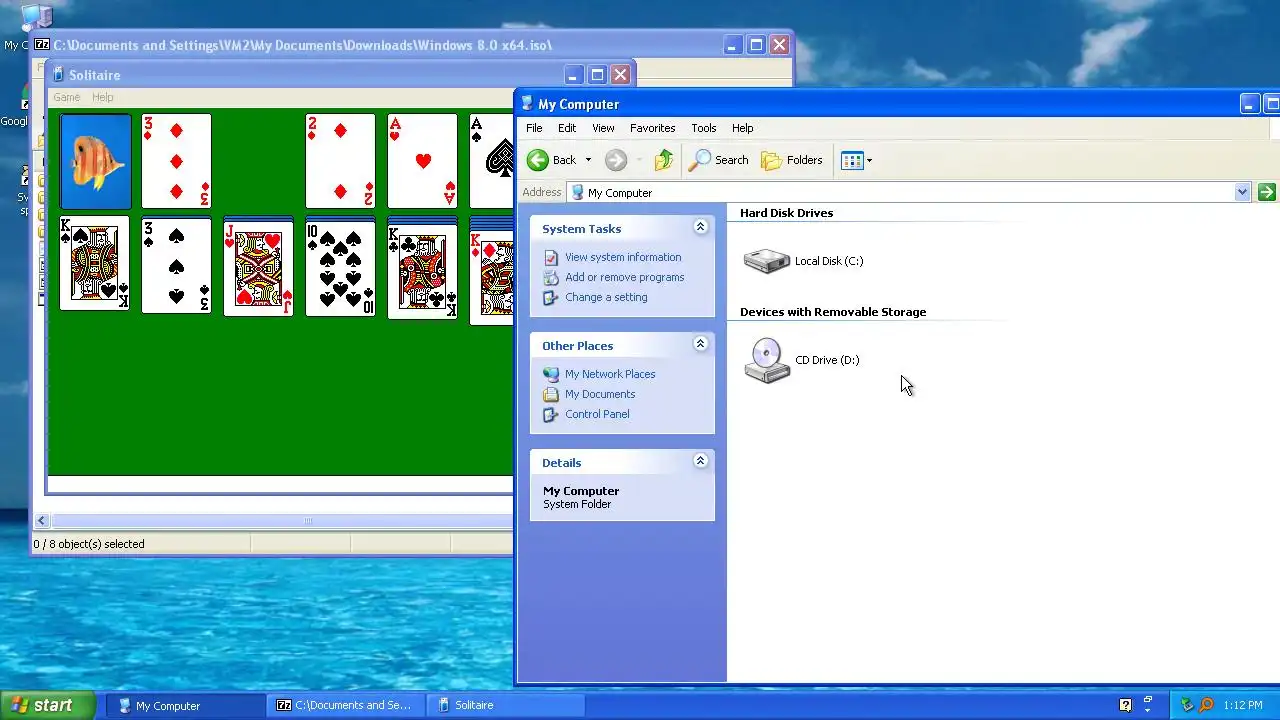The width and height of the screenshot is (1280, 720).
Task: Click the jack of hearts card
Action: click(258, 269)
